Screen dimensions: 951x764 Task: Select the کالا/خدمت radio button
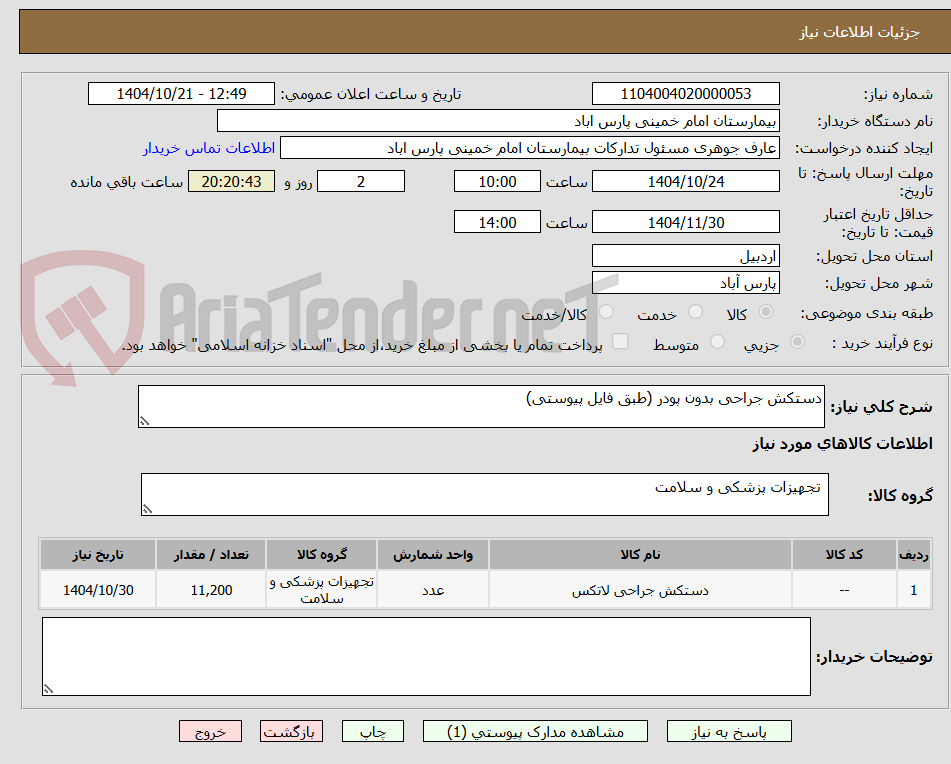[x=606, y=312]
